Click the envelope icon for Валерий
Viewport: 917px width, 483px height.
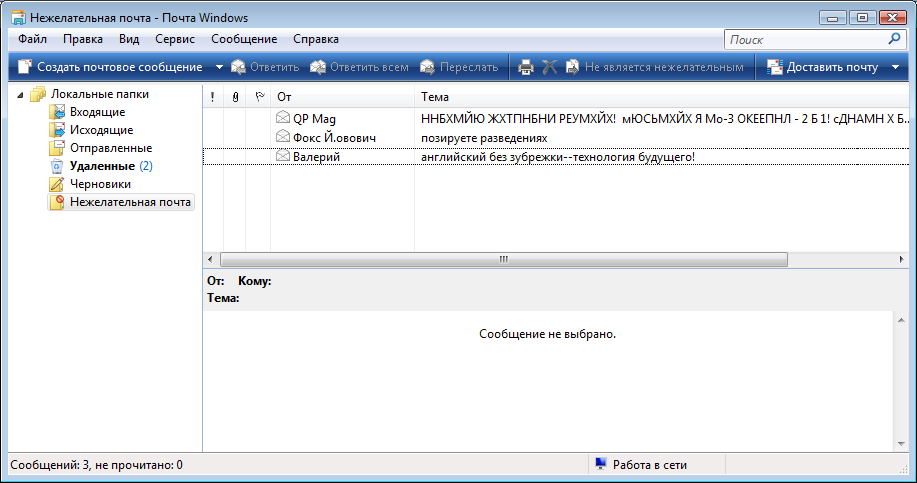(x=283, y=156)
